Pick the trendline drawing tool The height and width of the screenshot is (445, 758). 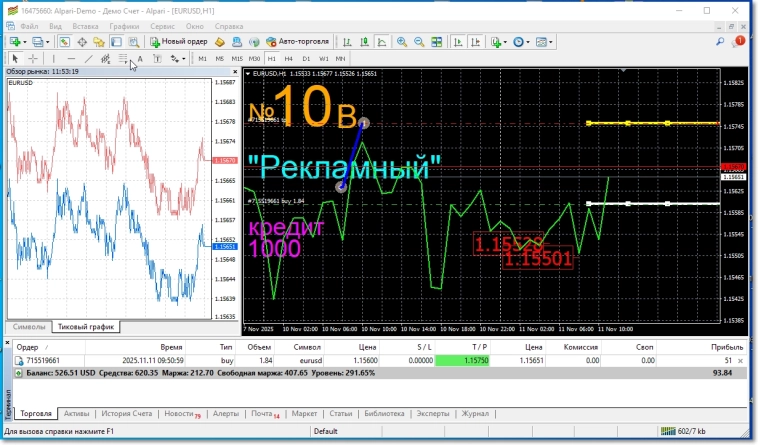coord(88,59)
